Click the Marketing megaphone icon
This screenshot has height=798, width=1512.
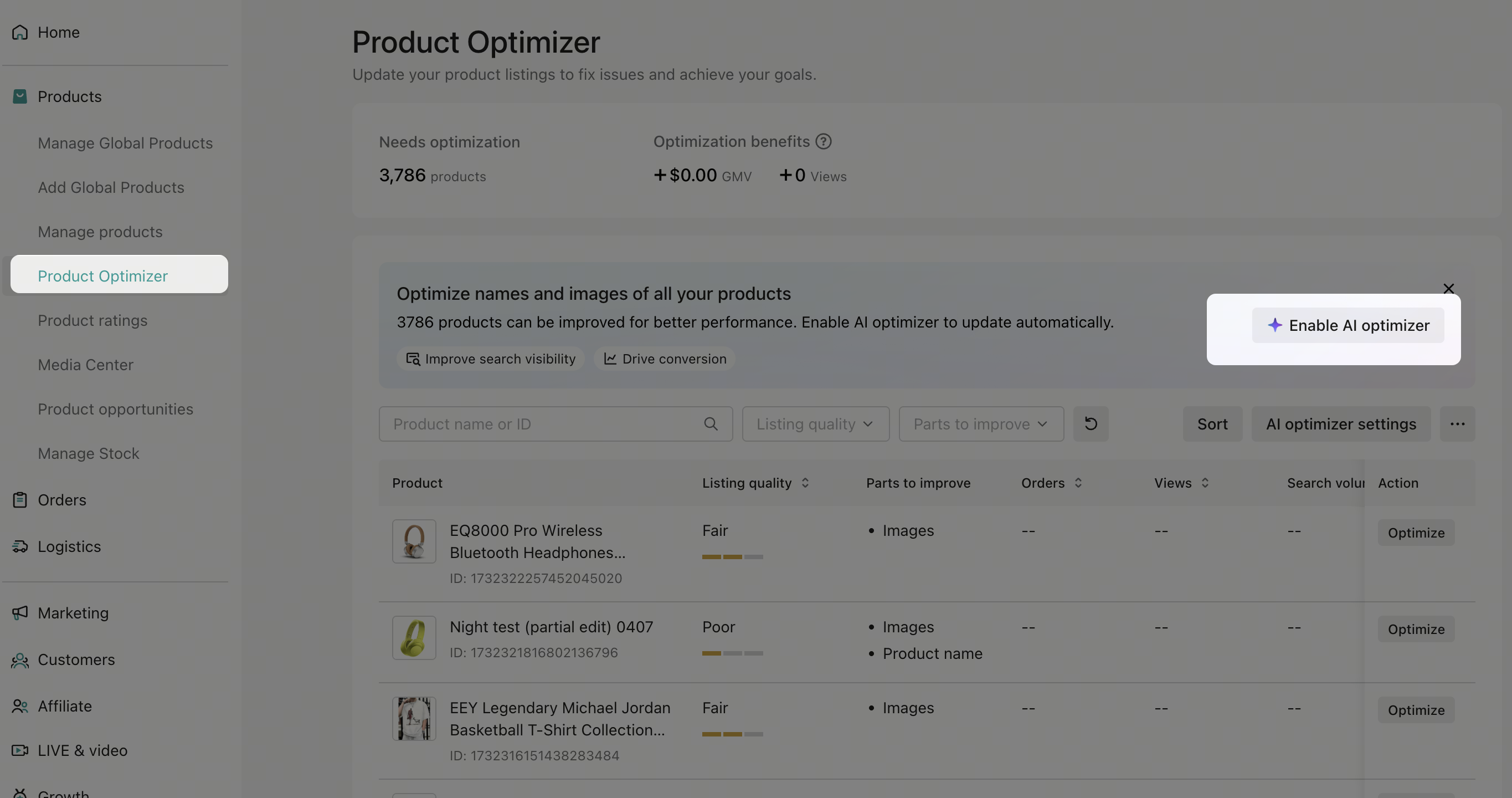coord(20,612)
